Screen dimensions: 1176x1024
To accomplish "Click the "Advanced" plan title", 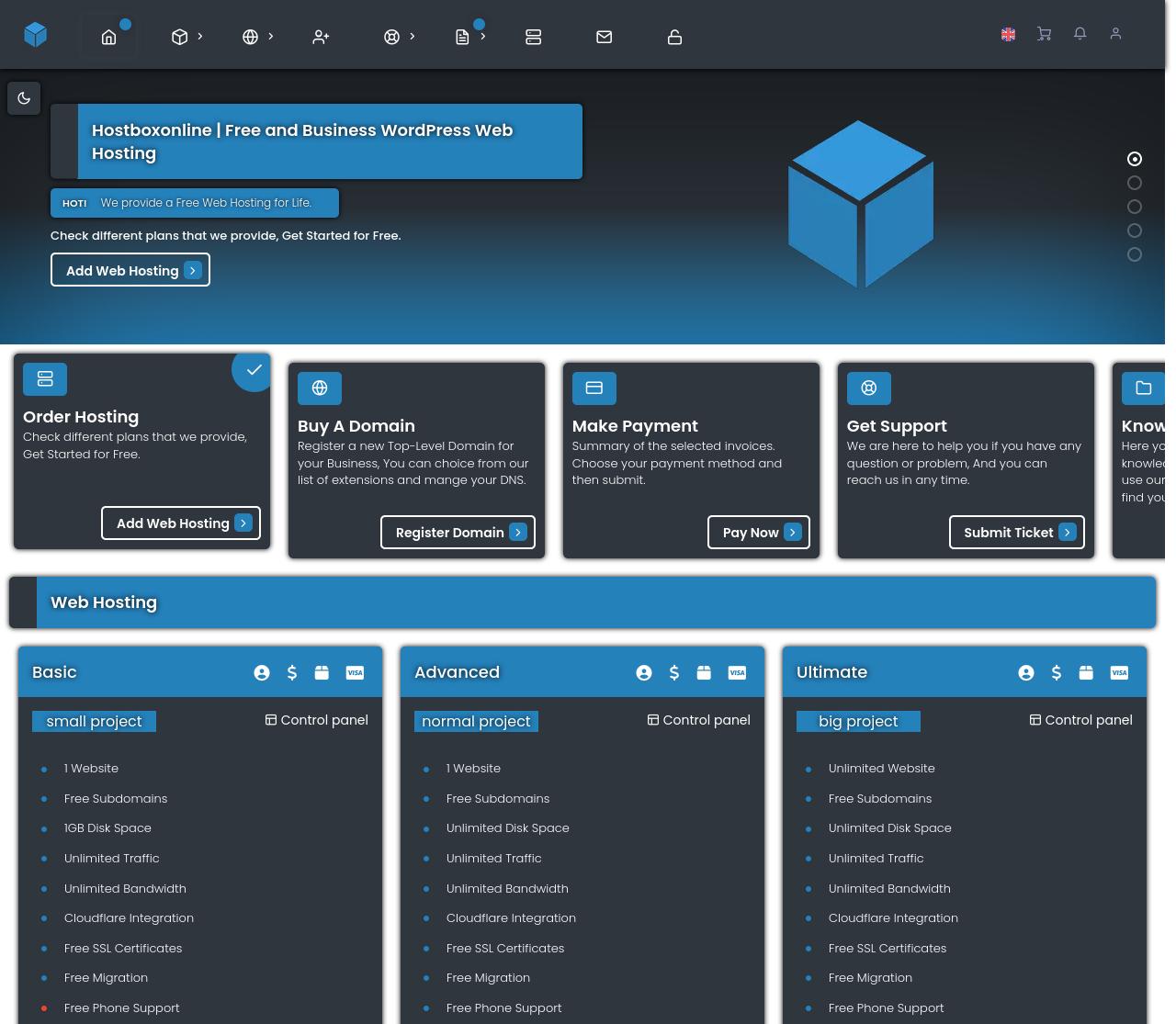I will tap(457, 672).
